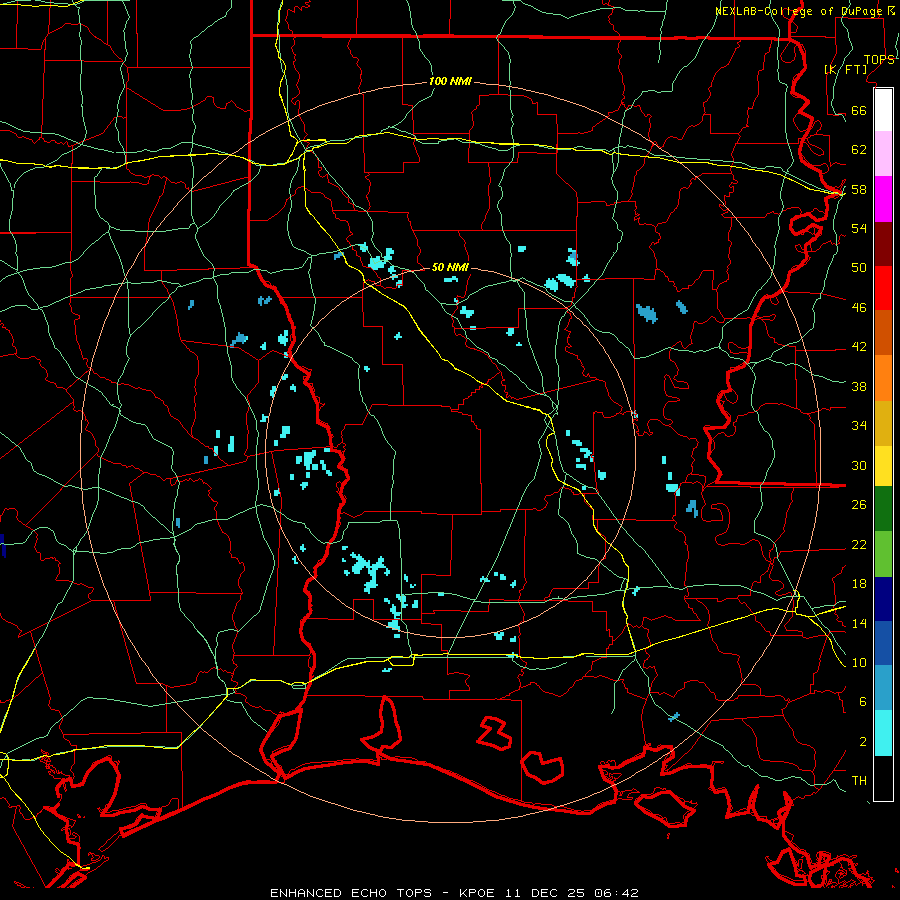Click the "K FT" units label
The height and width of the screenshot is (900, 900).
(x=845, y=70)
